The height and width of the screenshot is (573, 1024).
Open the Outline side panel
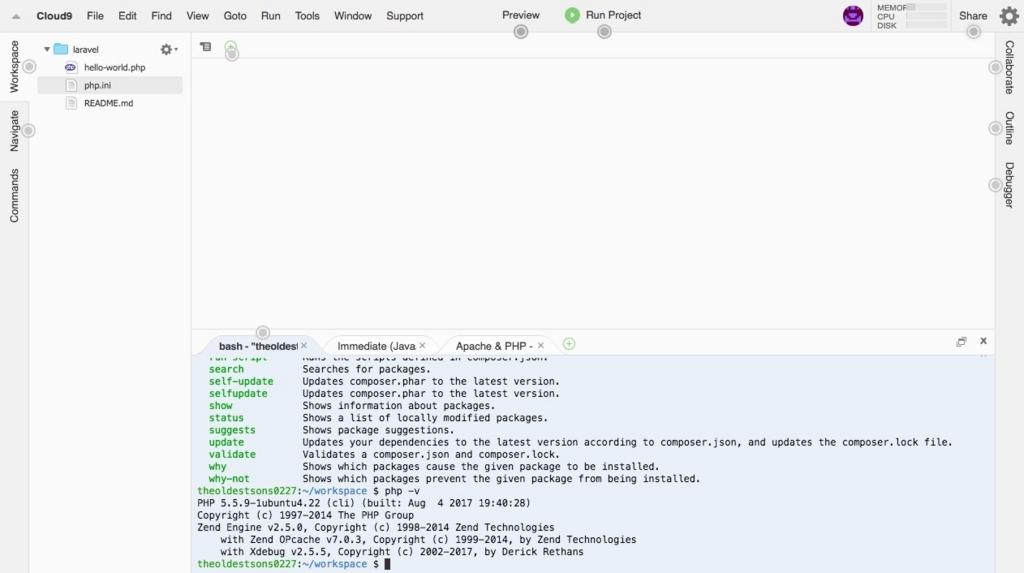tap(1010, 128)
